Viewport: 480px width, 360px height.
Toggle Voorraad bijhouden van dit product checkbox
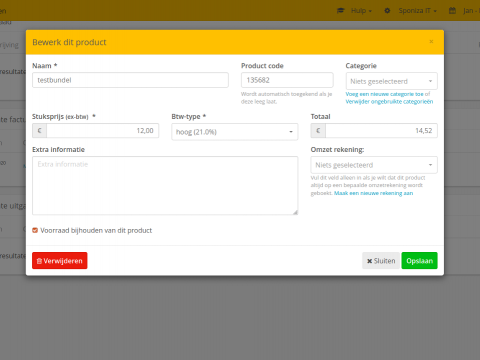pos(35,230)
